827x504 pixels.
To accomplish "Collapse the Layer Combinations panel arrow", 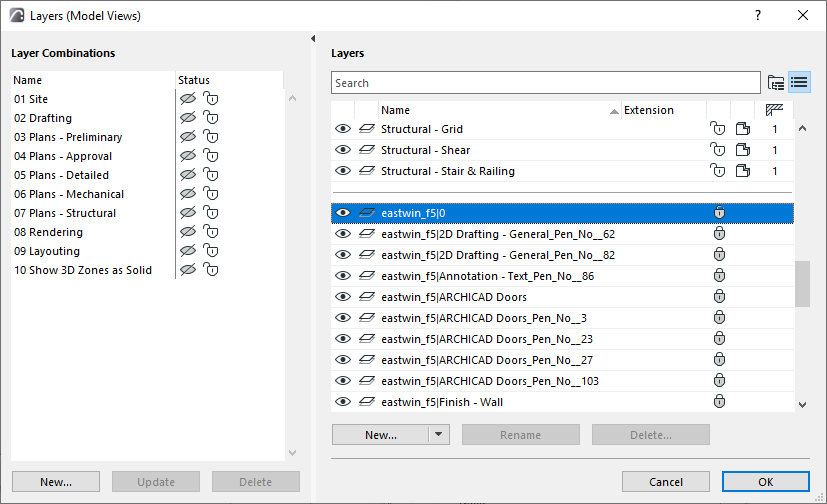I will tap(313, 39).
